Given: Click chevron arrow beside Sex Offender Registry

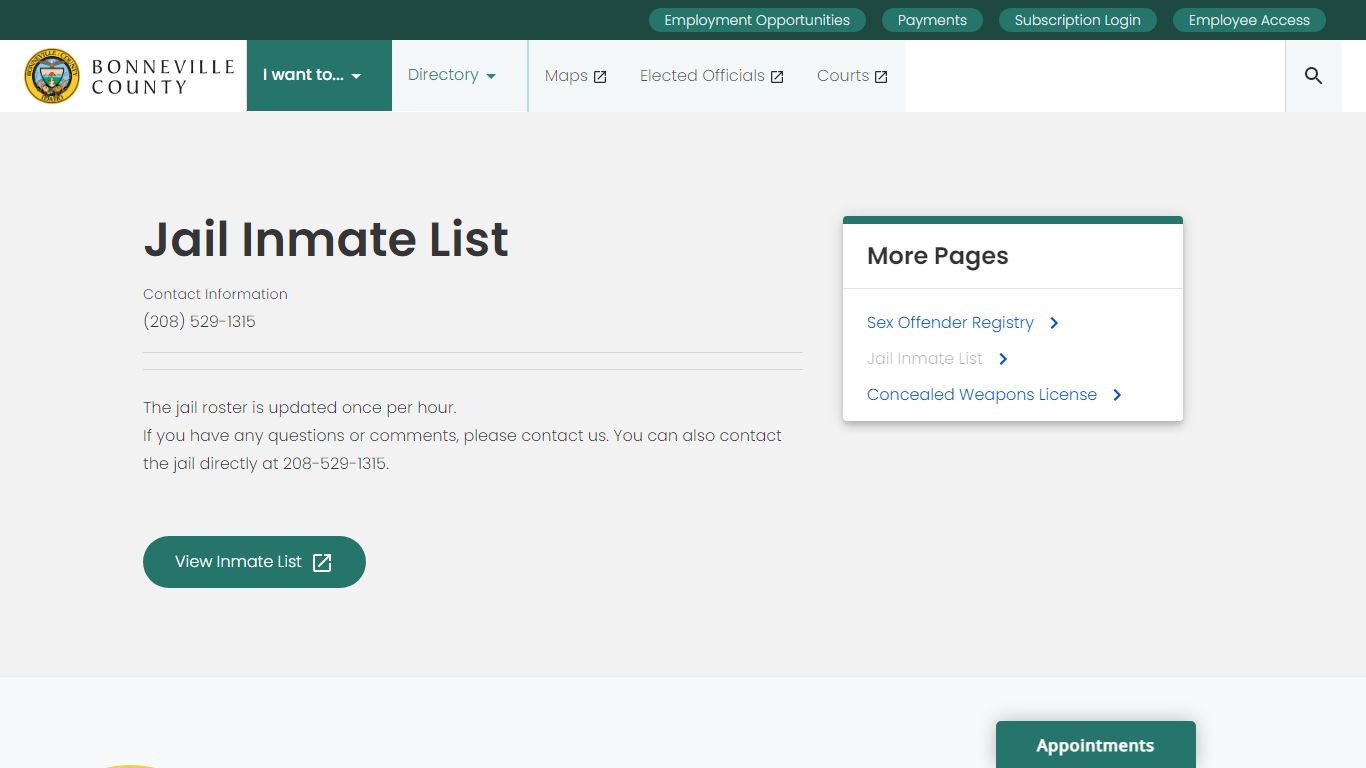Looking at the screenshot, I should coord(1054,323).
